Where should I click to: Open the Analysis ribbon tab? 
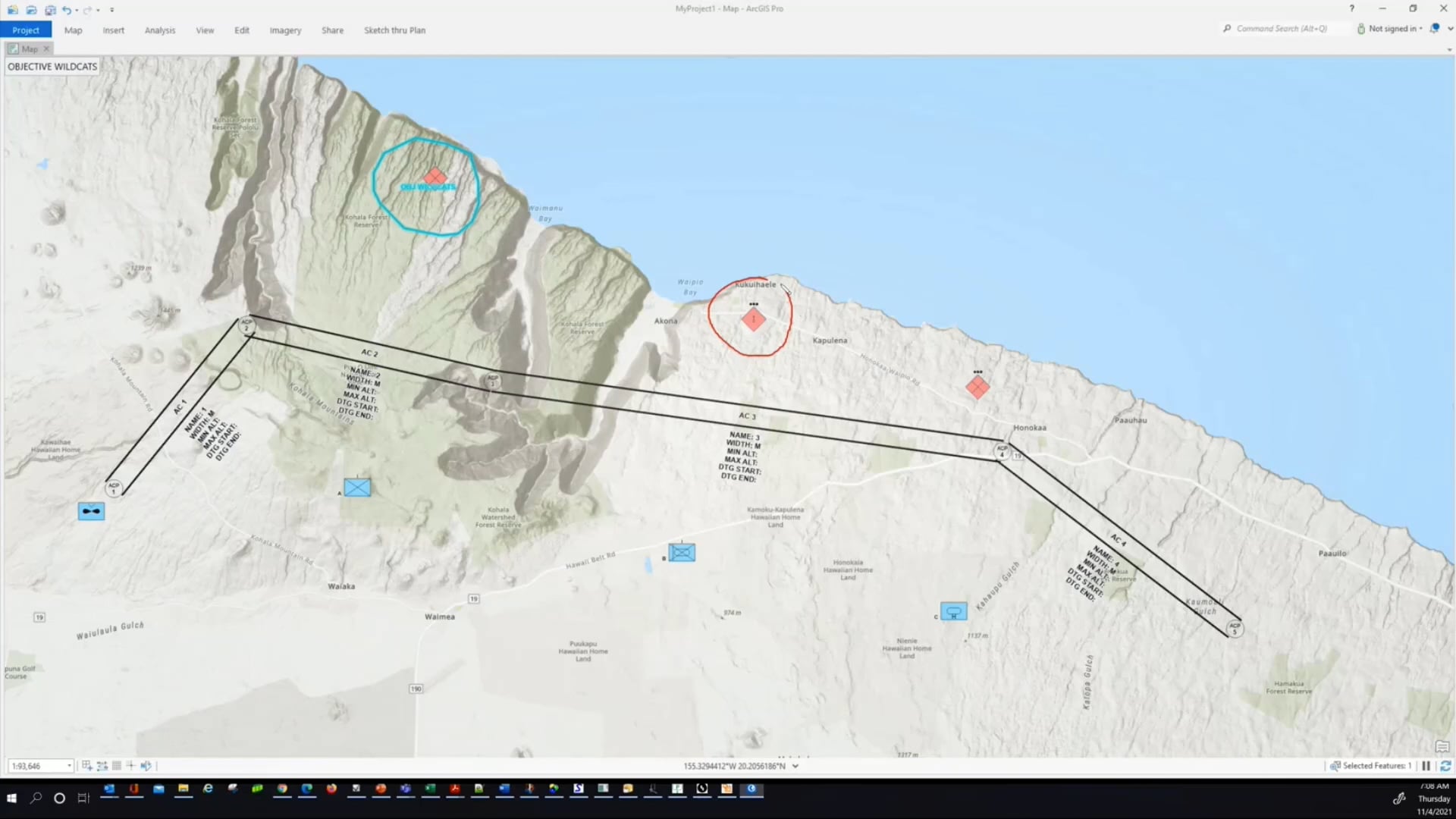[159, 30]
